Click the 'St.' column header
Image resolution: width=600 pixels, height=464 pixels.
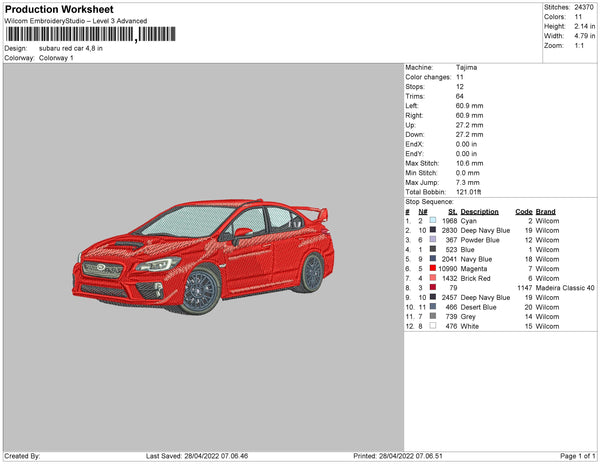point(453,212)
